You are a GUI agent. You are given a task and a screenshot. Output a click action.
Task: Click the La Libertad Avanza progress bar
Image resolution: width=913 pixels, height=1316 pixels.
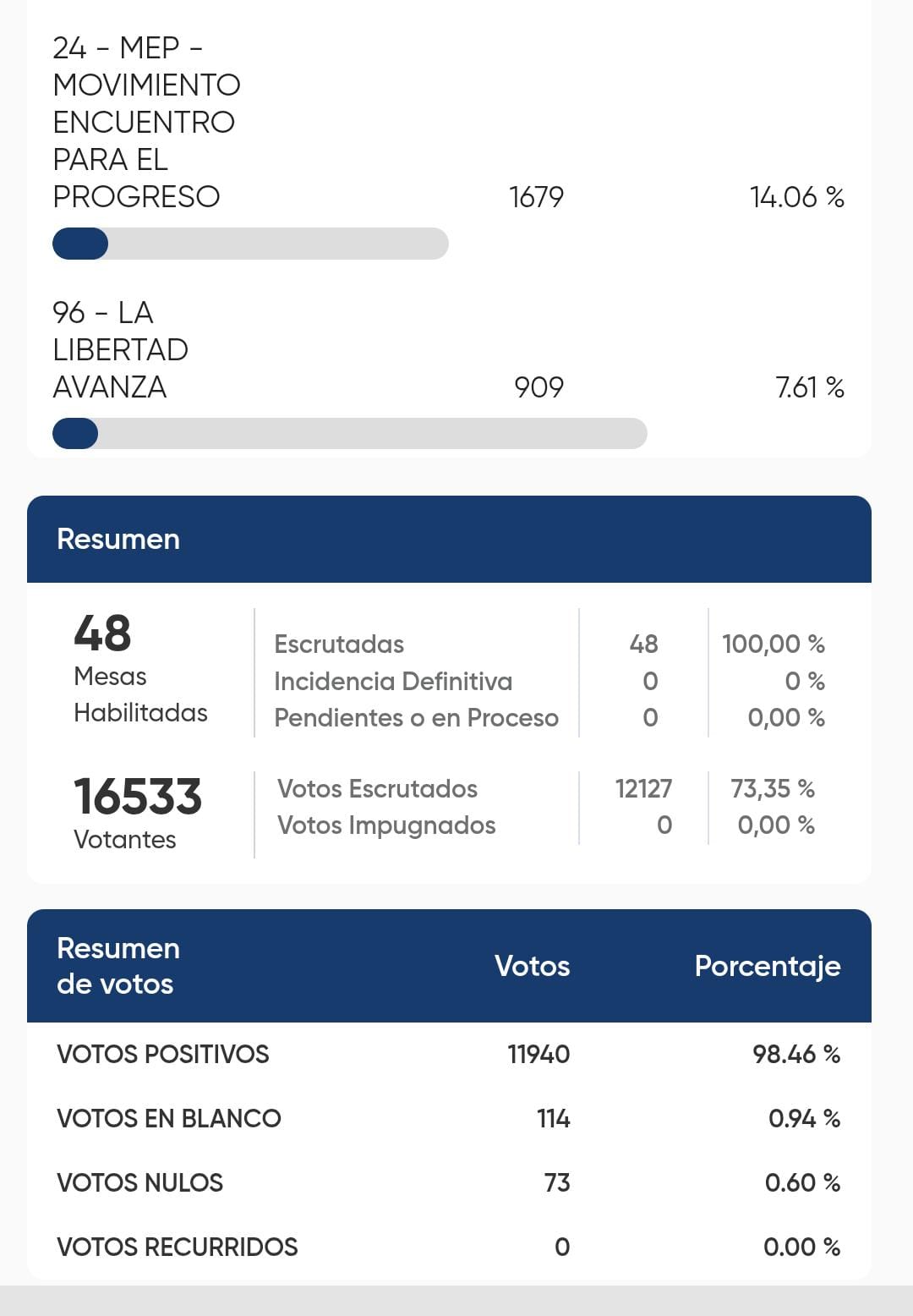pos(350,434)
